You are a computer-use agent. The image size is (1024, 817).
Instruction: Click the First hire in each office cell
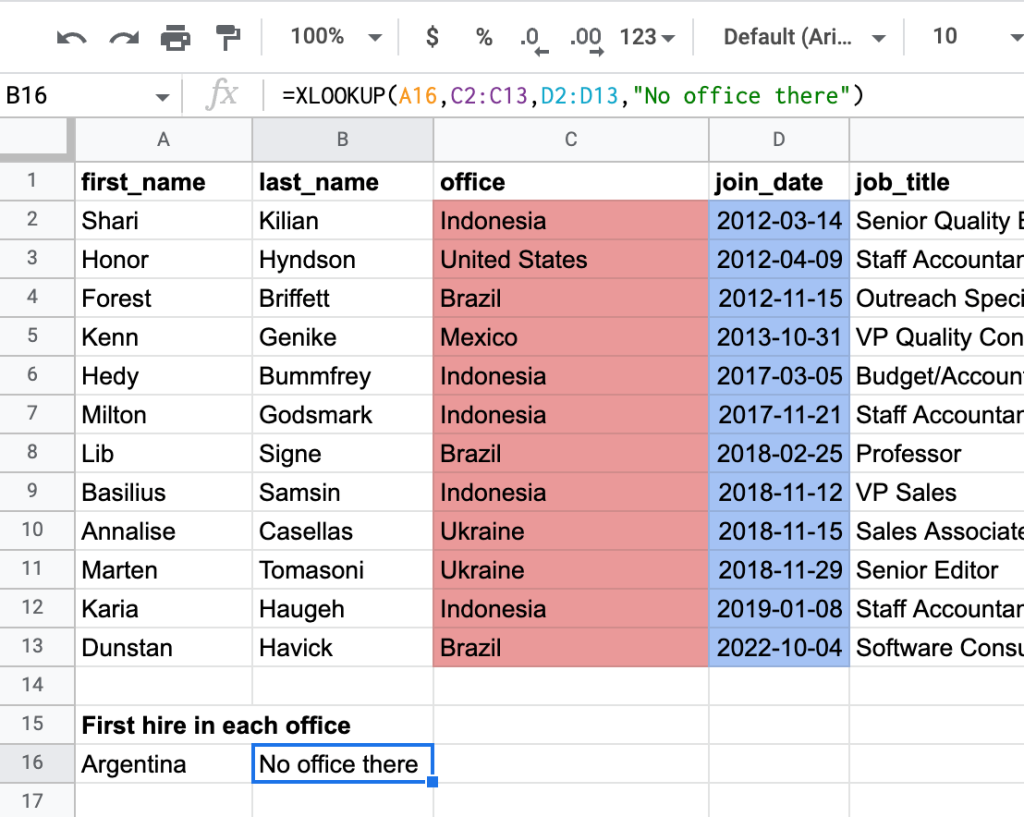pos(216,726)
